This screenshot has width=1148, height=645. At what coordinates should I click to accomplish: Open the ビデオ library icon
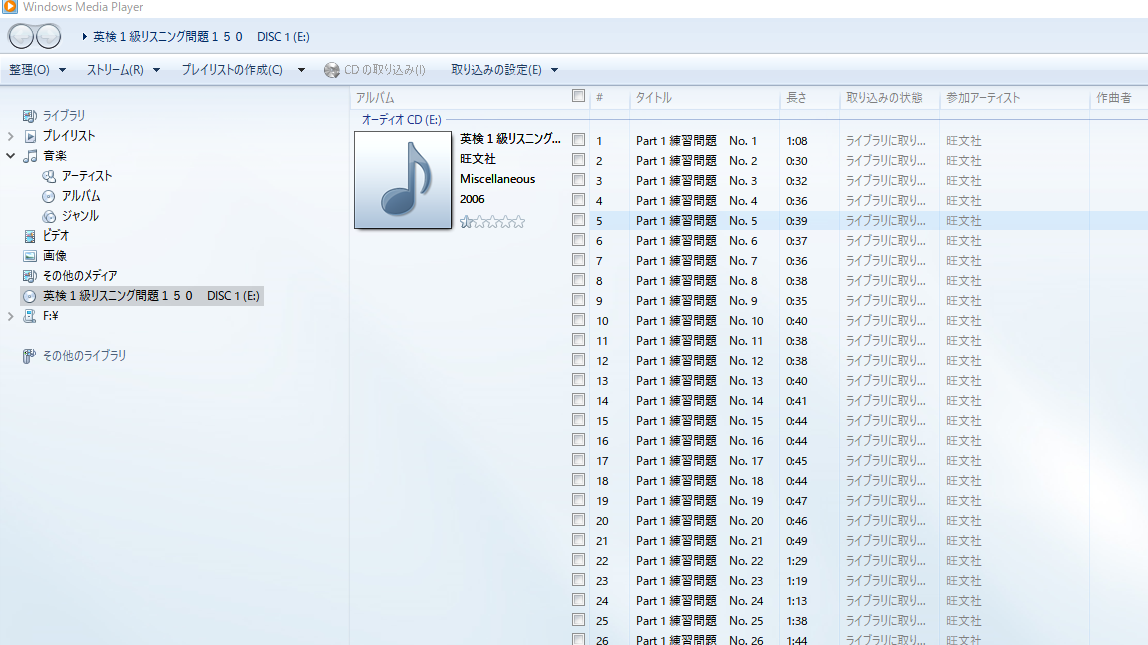[30, 236]
